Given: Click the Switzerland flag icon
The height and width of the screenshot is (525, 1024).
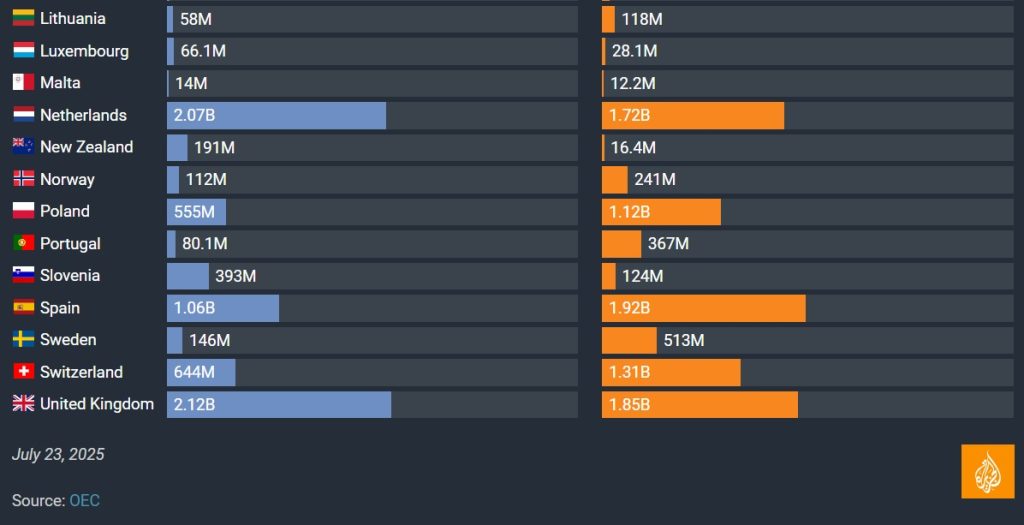Looking at the screenshot, I should click(x=23, y=372).
